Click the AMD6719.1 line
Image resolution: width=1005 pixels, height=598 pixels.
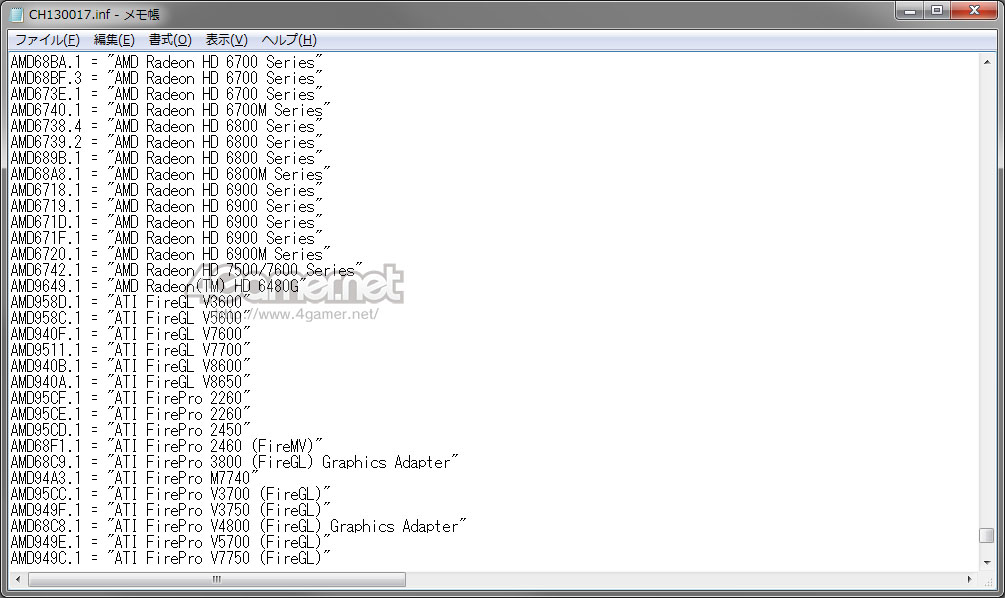[x=166, y=206]
